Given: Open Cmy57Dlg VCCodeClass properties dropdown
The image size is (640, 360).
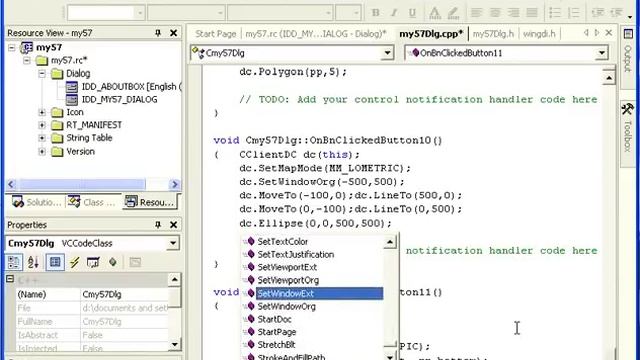Looking at the screenshot, I should [x=173, y=243].
